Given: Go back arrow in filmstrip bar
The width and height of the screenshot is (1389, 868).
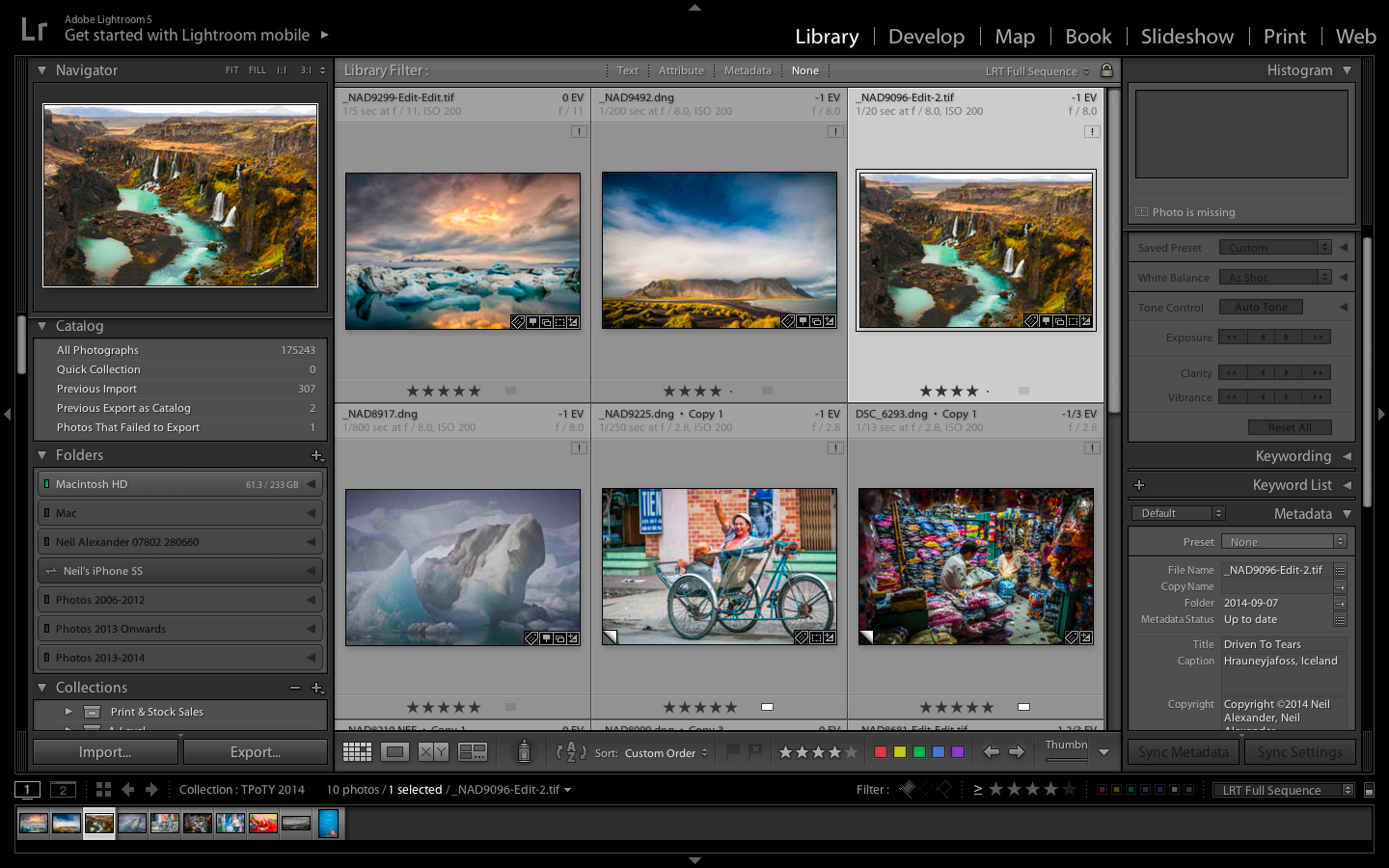Looking at the screenshot, I should (128, 789).
